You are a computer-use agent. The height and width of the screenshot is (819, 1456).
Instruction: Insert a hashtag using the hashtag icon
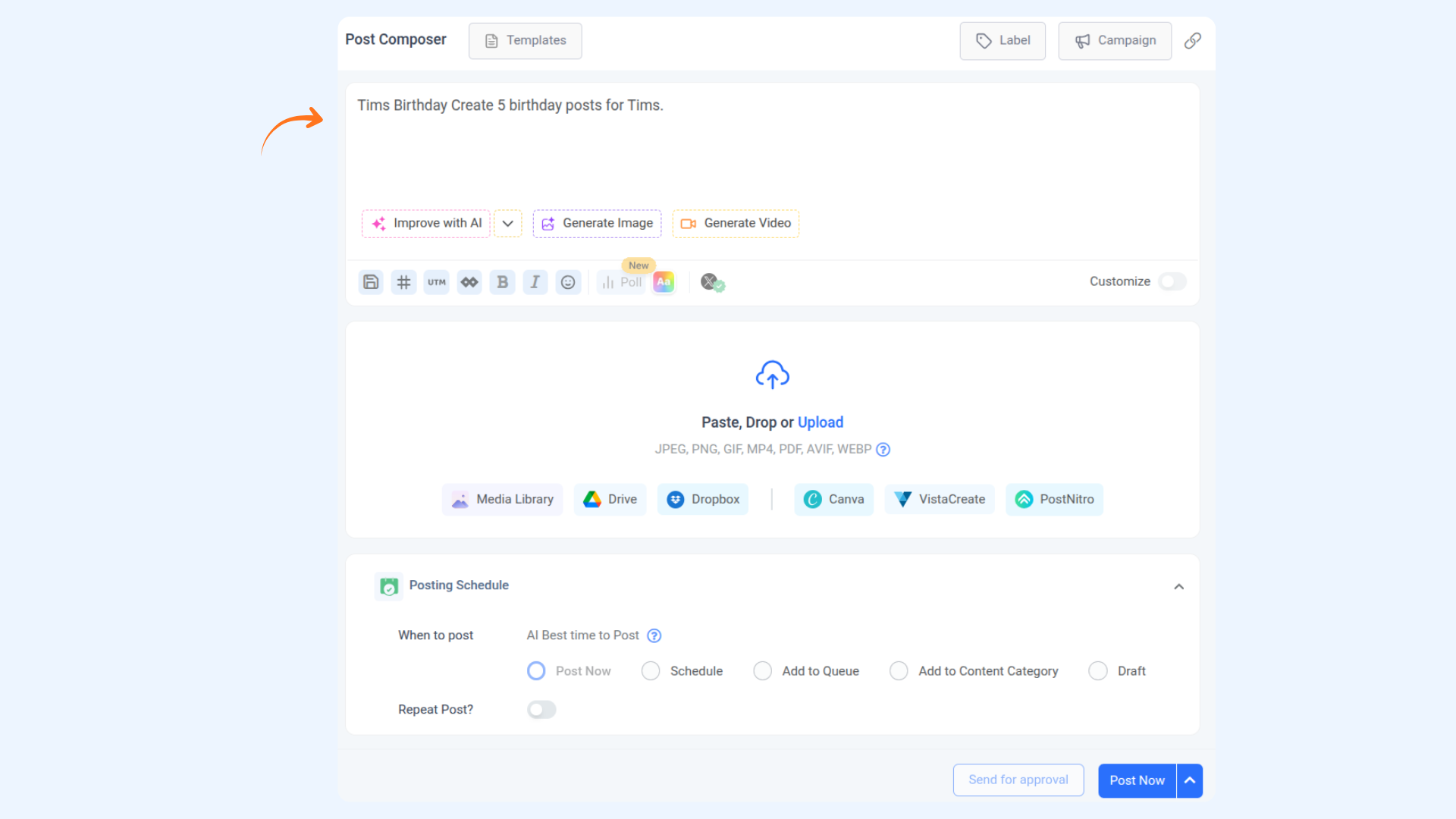coord(403,282)
